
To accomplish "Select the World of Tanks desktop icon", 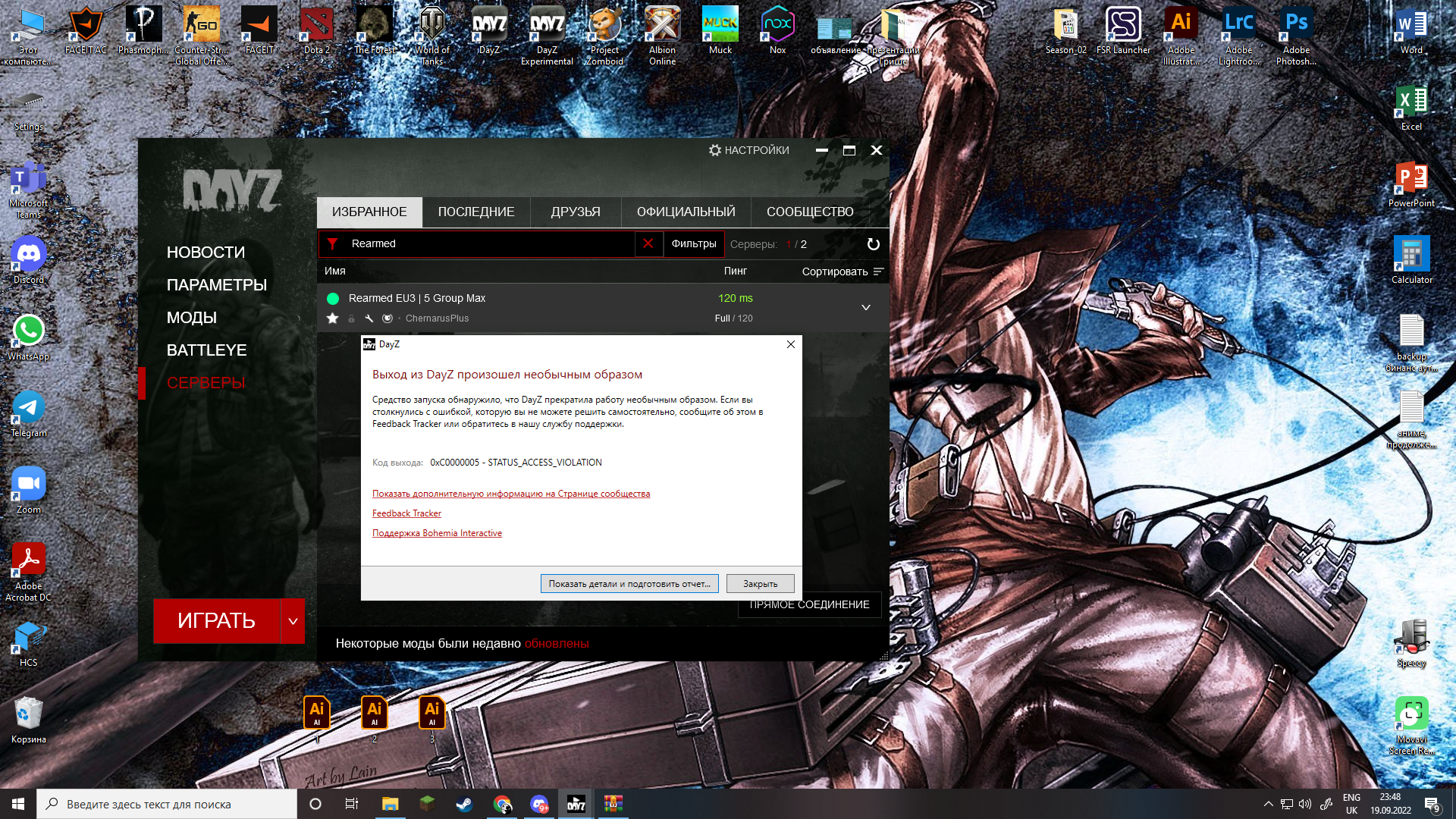I will (x=431, y=36).
